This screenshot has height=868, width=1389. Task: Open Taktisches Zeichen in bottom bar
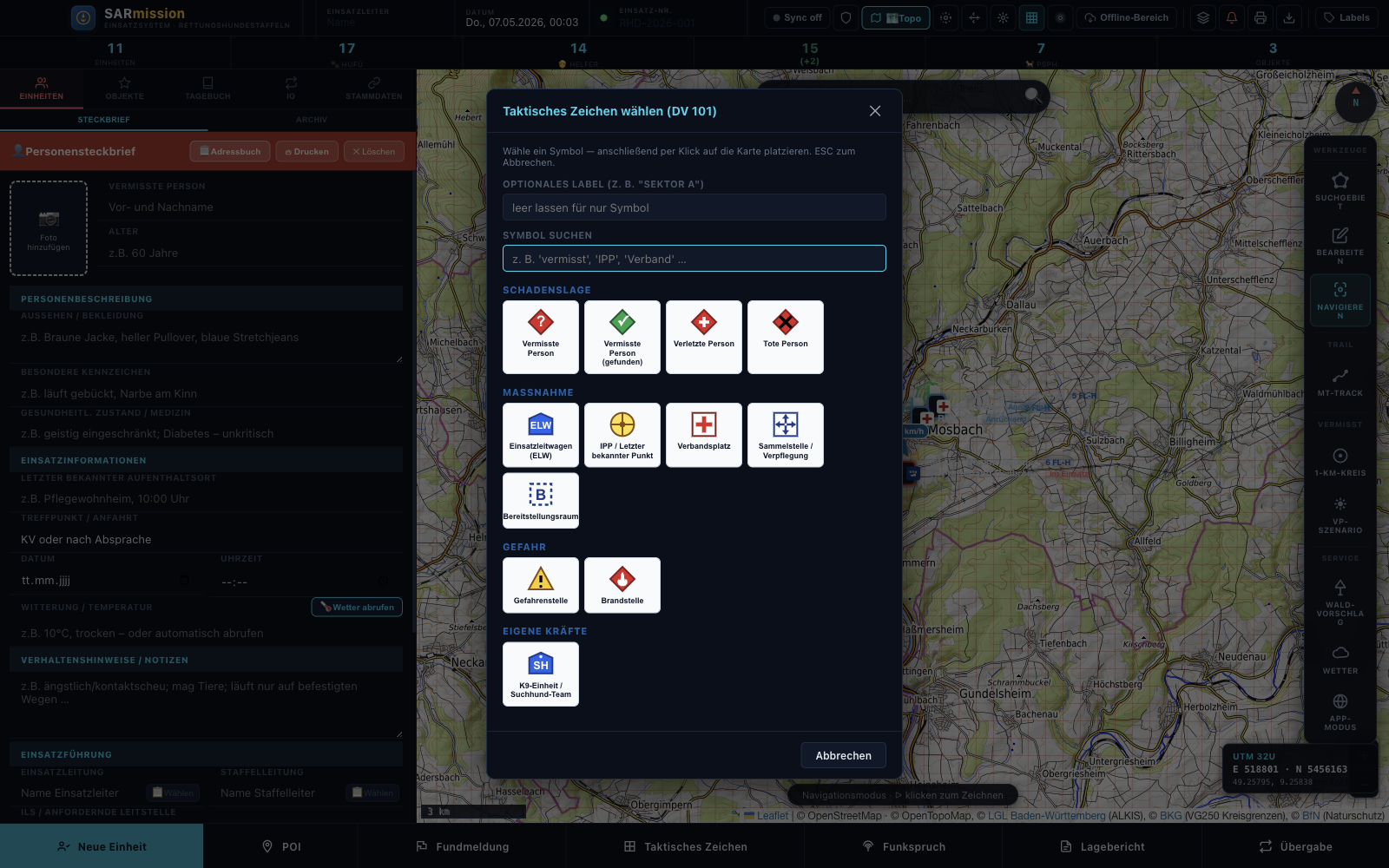coord(686,846)
